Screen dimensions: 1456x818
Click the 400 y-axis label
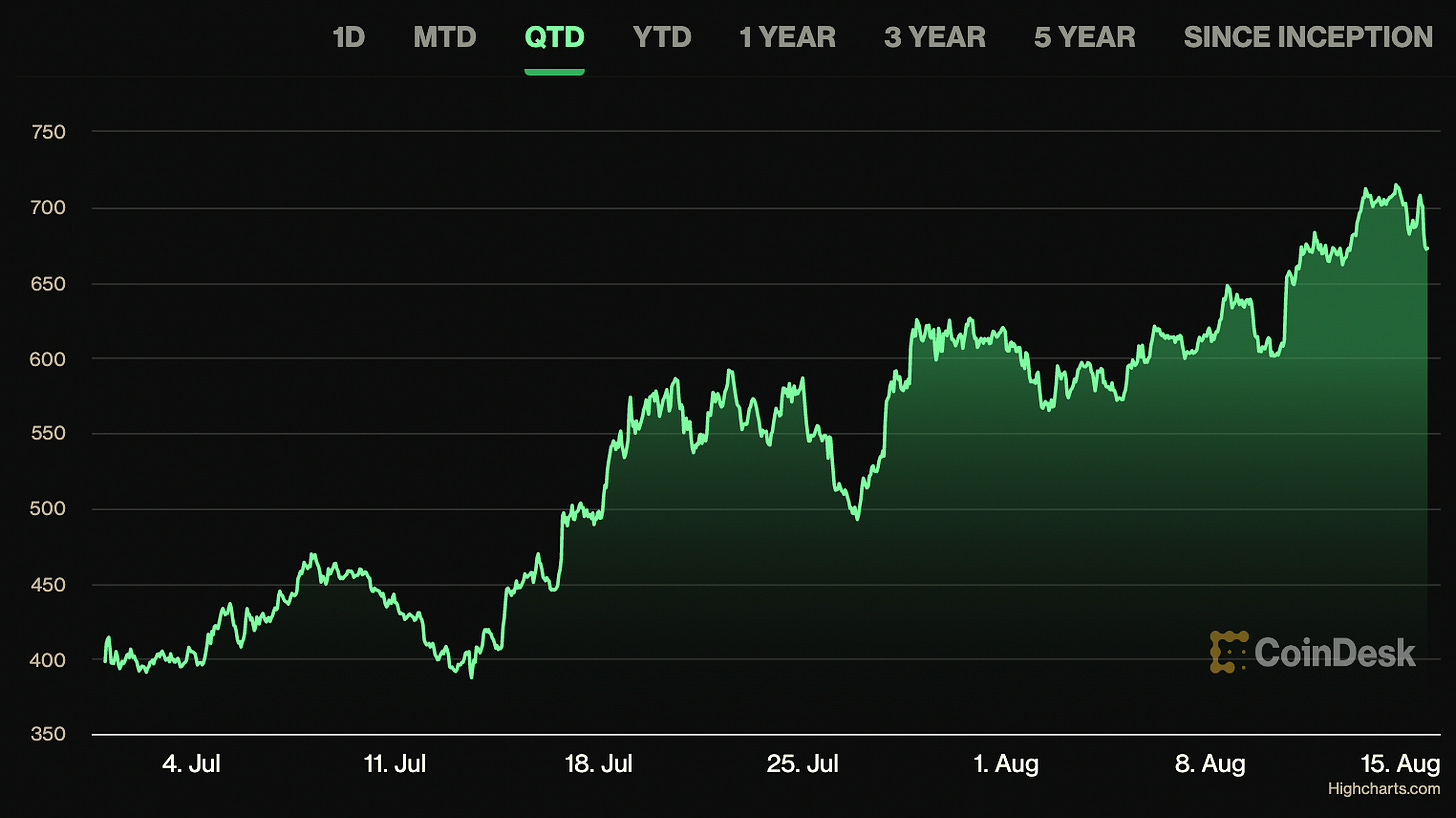48,660
